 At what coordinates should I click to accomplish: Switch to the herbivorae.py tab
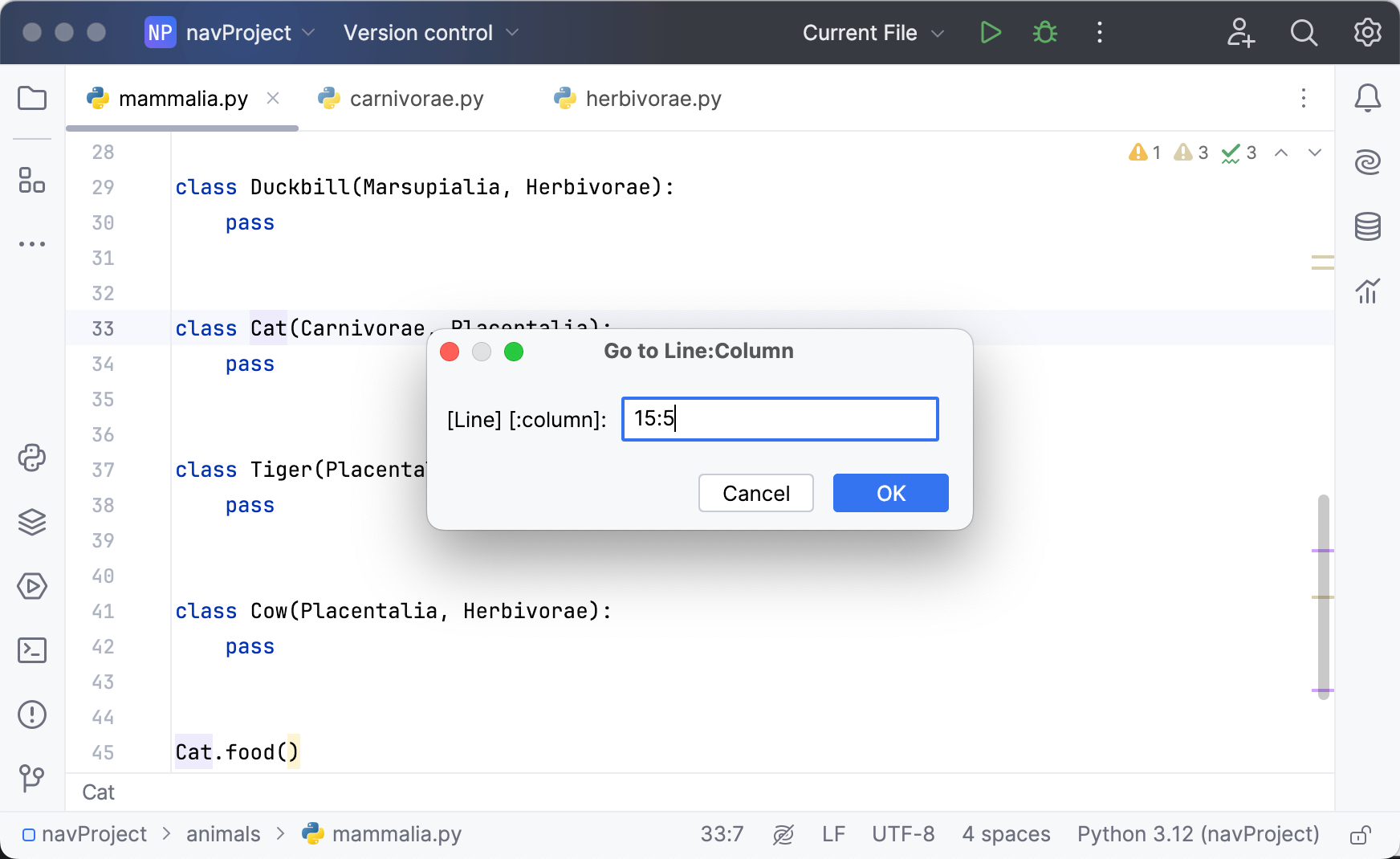click(653, 99)
